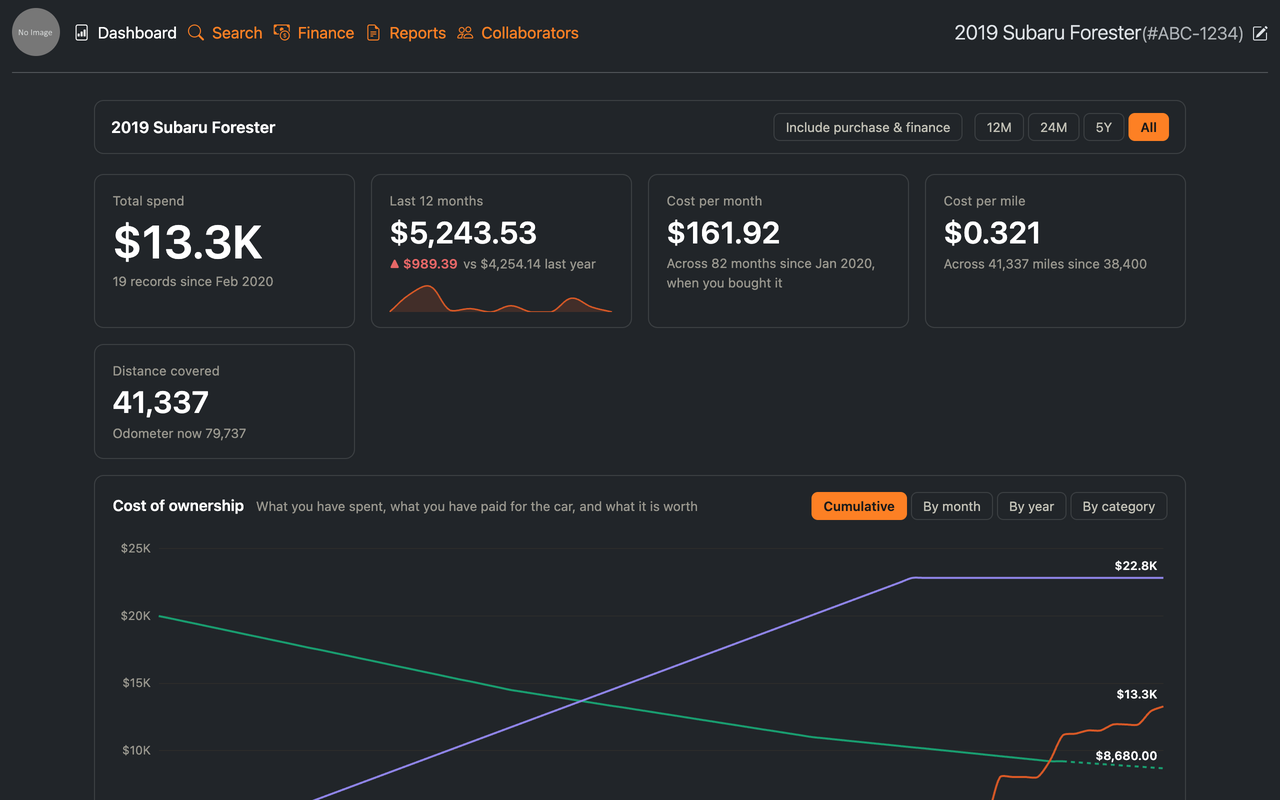The width and height of the screenshot is (1280, 800).
Task: Click the Last 12 months sparkline chart
Action: [500, 298]
